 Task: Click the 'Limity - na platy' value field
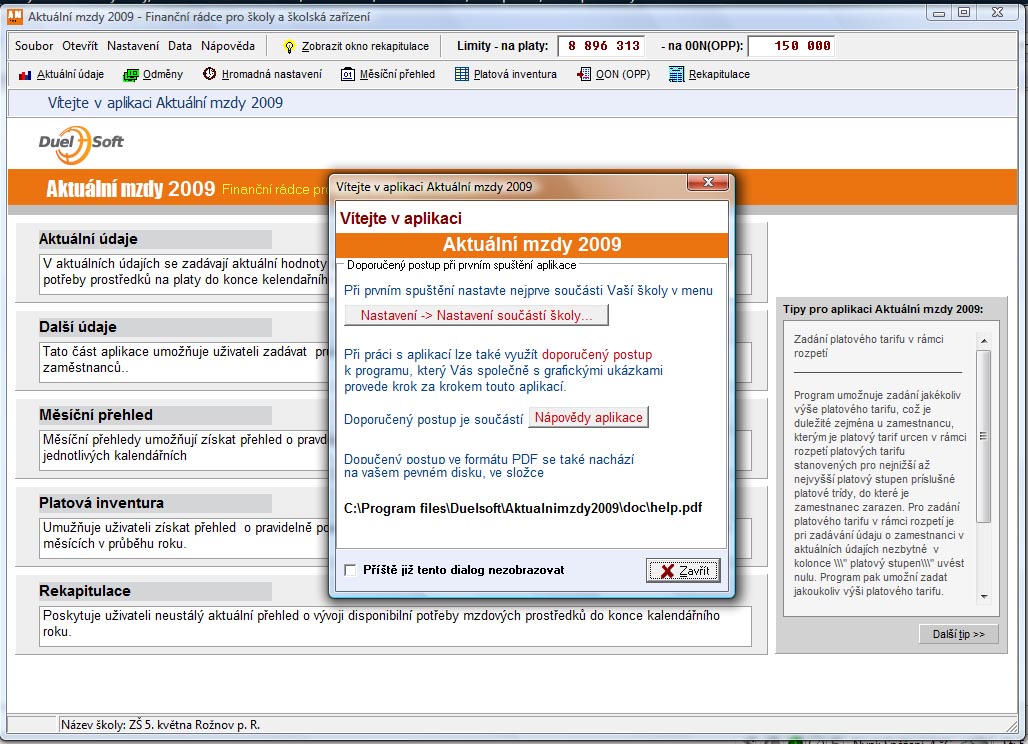pyautogui.click(x=601, y=46)
